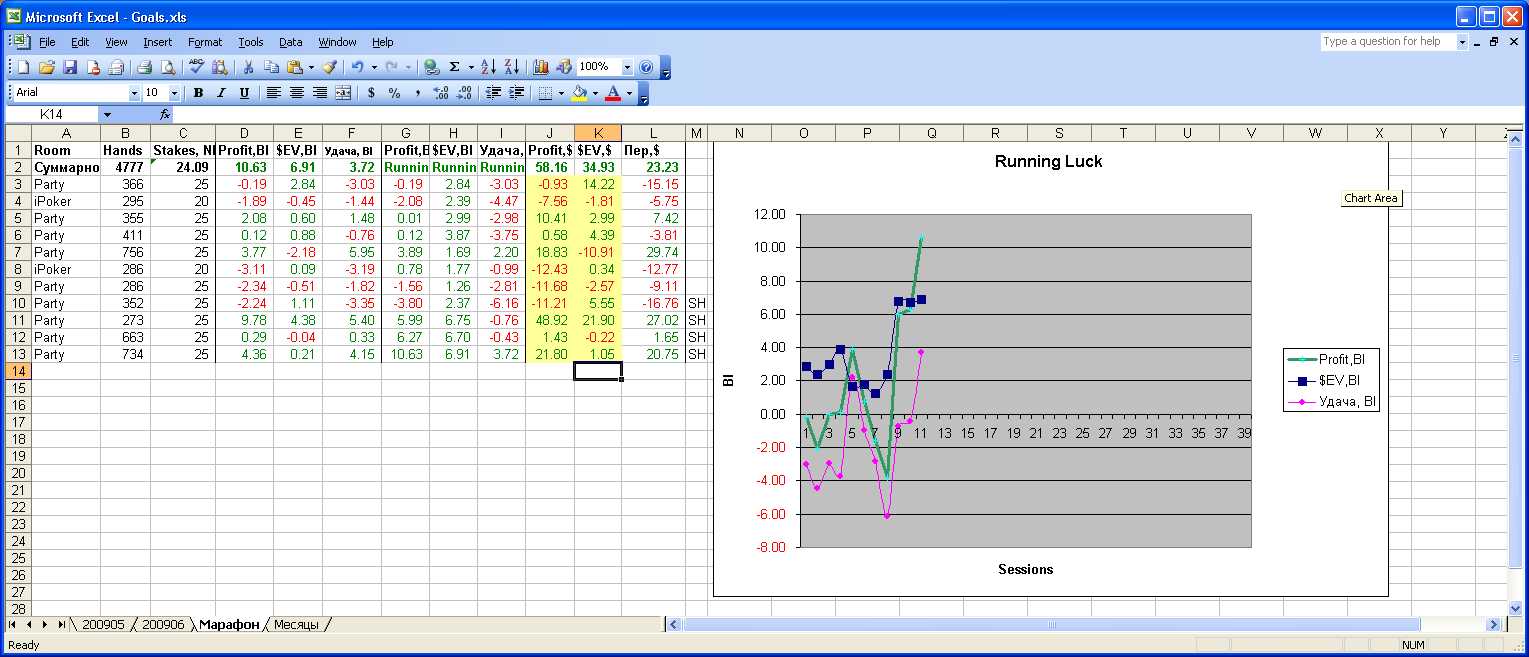Open the Print Preview tool
Screen dimensions: 1529x657
tap(167, 67)
